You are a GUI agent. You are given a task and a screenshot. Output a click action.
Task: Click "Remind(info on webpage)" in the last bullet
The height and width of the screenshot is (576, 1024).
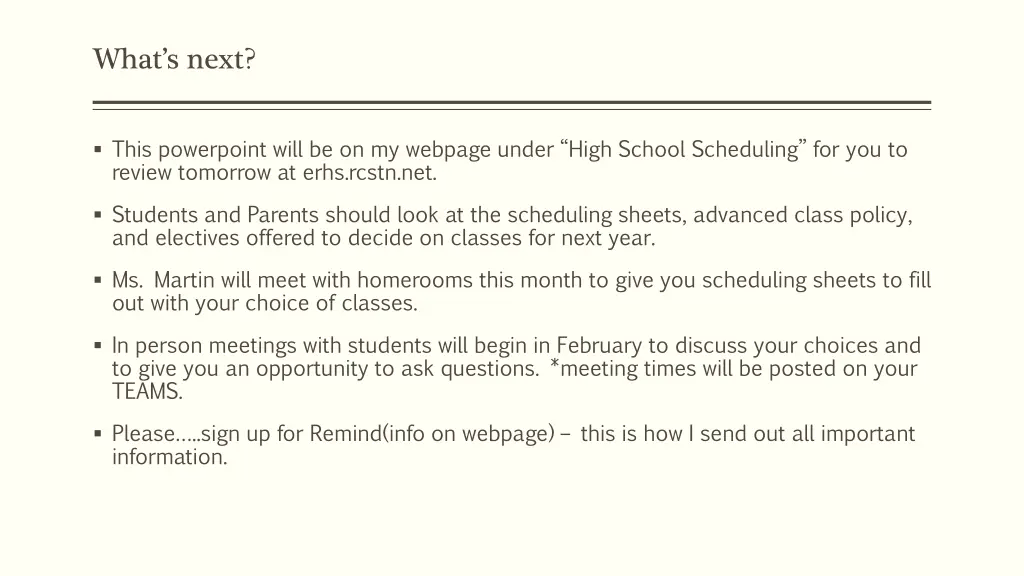(x=432, y=434)
